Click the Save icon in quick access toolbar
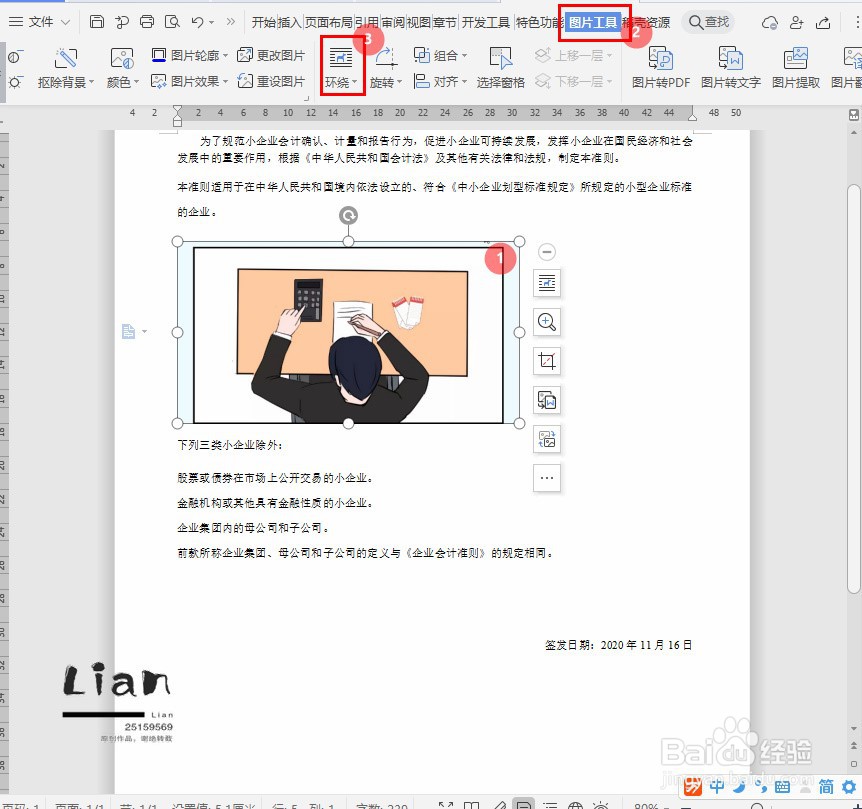 click(x=97, y=22)
